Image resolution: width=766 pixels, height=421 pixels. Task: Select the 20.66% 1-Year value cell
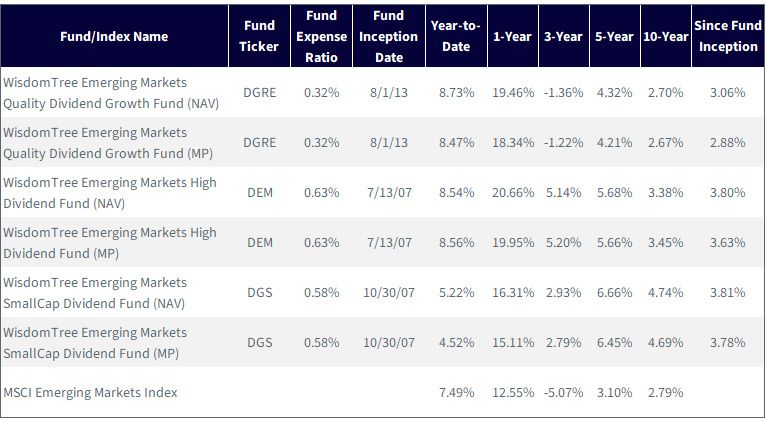[x=513, y=193]
